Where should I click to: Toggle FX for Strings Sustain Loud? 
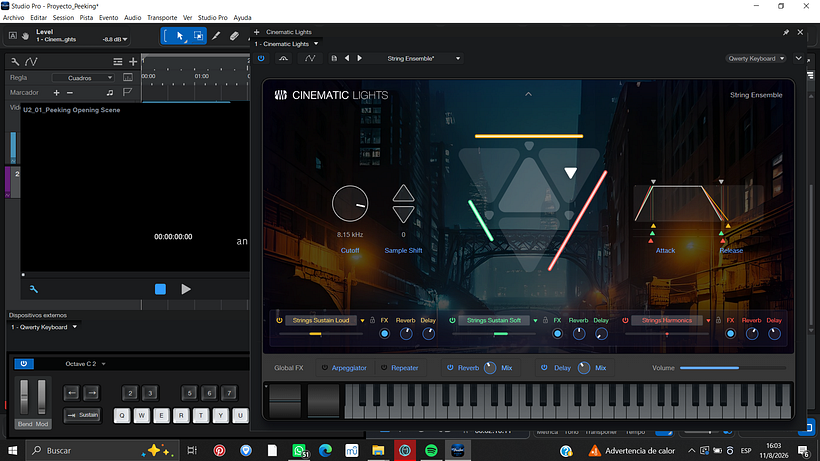[x=384, y=333]
